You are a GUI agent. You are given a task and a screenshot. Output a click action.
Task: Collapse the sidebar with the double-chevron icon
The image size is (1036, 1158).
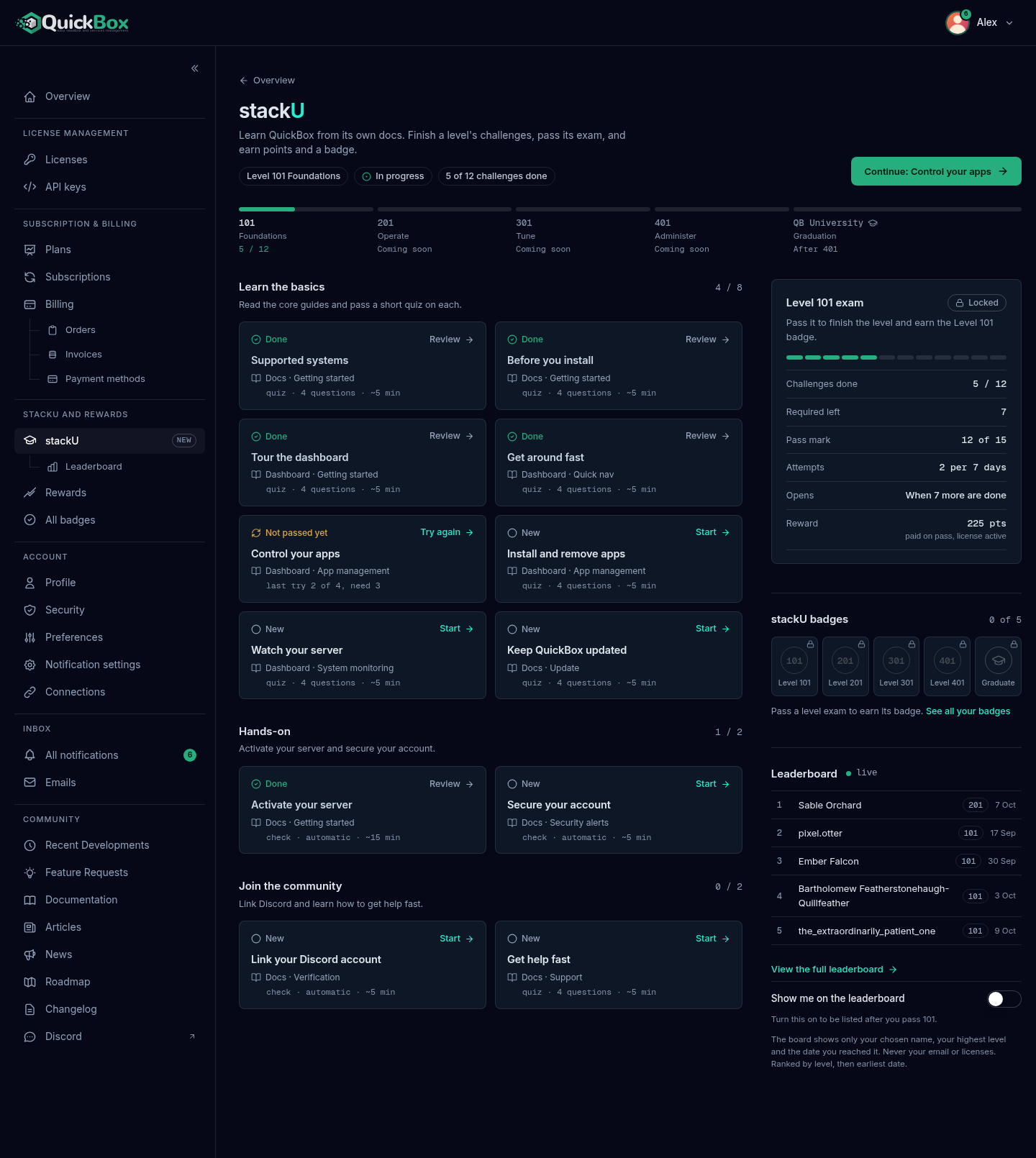(x=195, y=68)
